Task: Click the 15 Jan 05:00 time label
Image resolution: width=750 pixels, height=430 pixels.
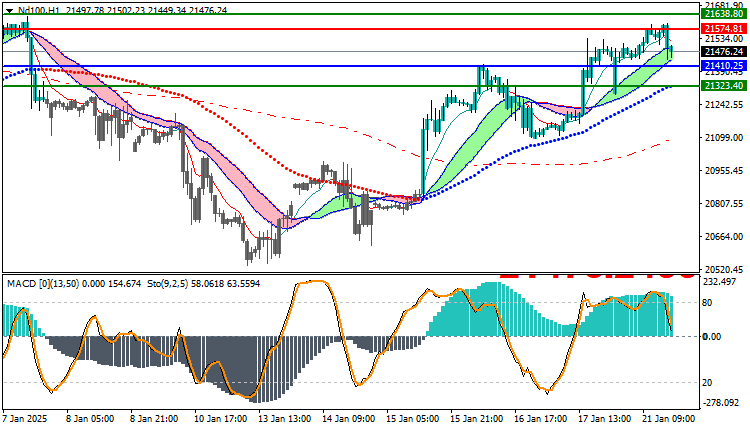Action: coord(413,419)
